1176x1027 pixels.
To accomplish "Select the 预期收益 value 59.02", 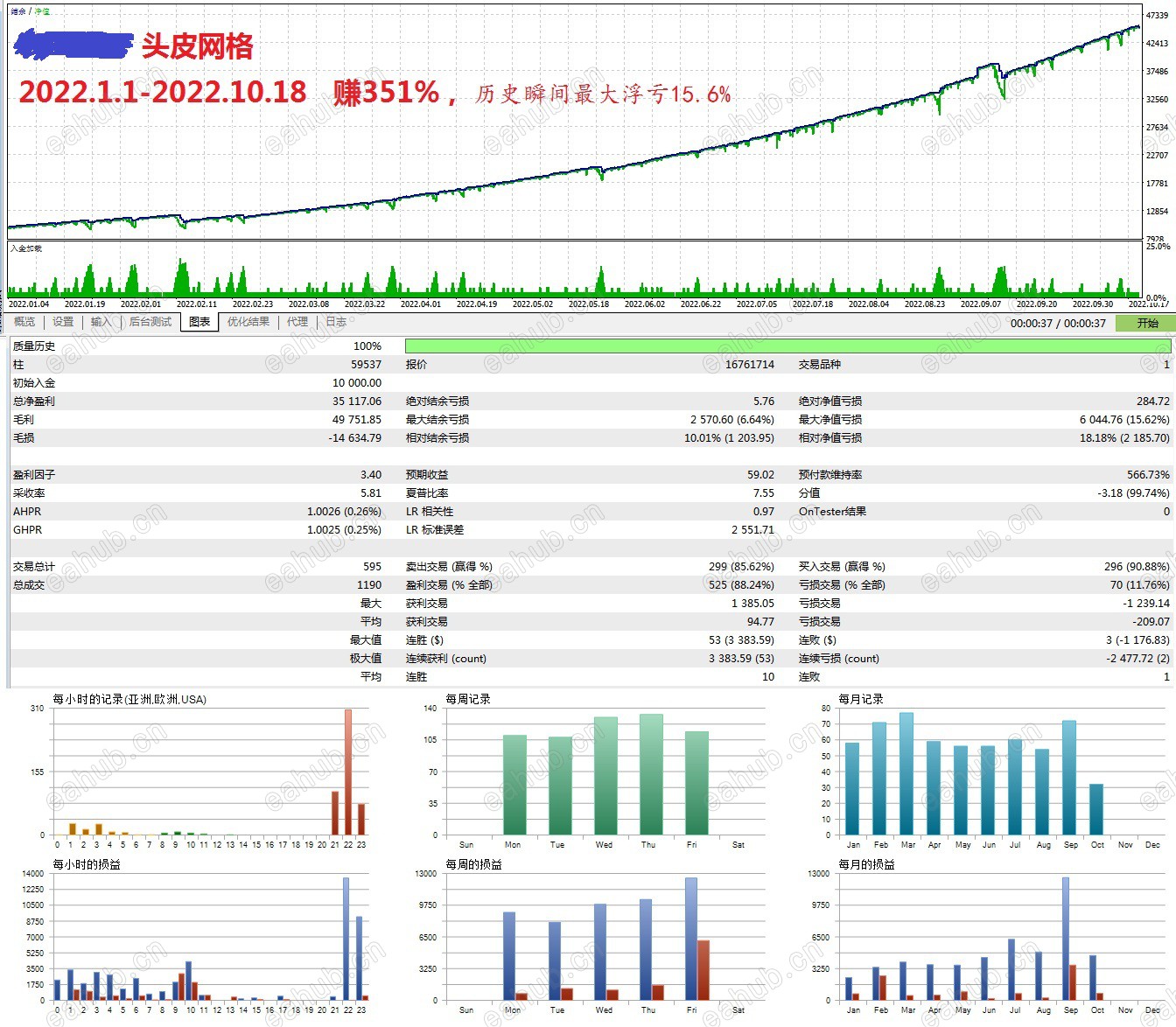I will (761, 475).
